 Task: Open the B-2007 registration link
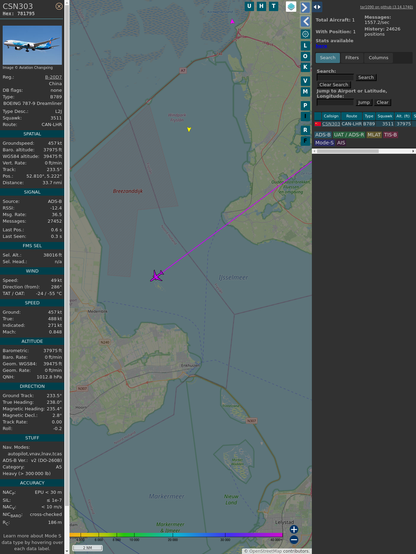click(x=53, y=77)
